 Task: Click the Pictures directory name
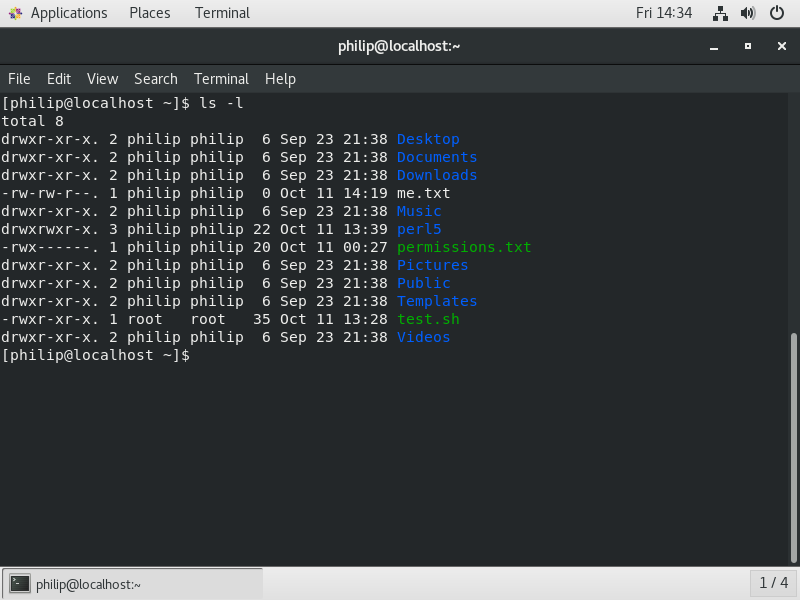[432, 265]
